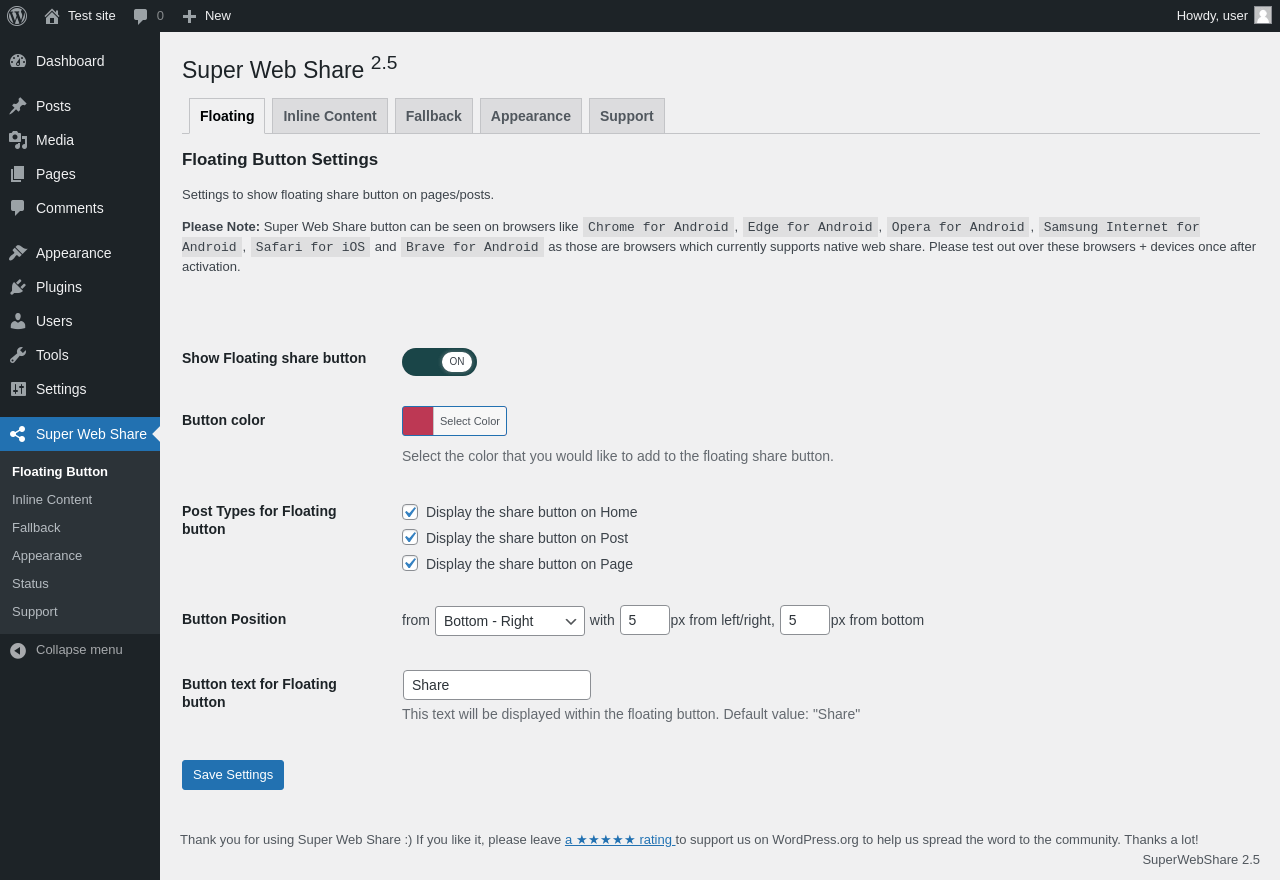The height and width of the screenshot is (880, 1280).
Task: Uncheck Display the share button on Home
Action: (x=410, y=512)
